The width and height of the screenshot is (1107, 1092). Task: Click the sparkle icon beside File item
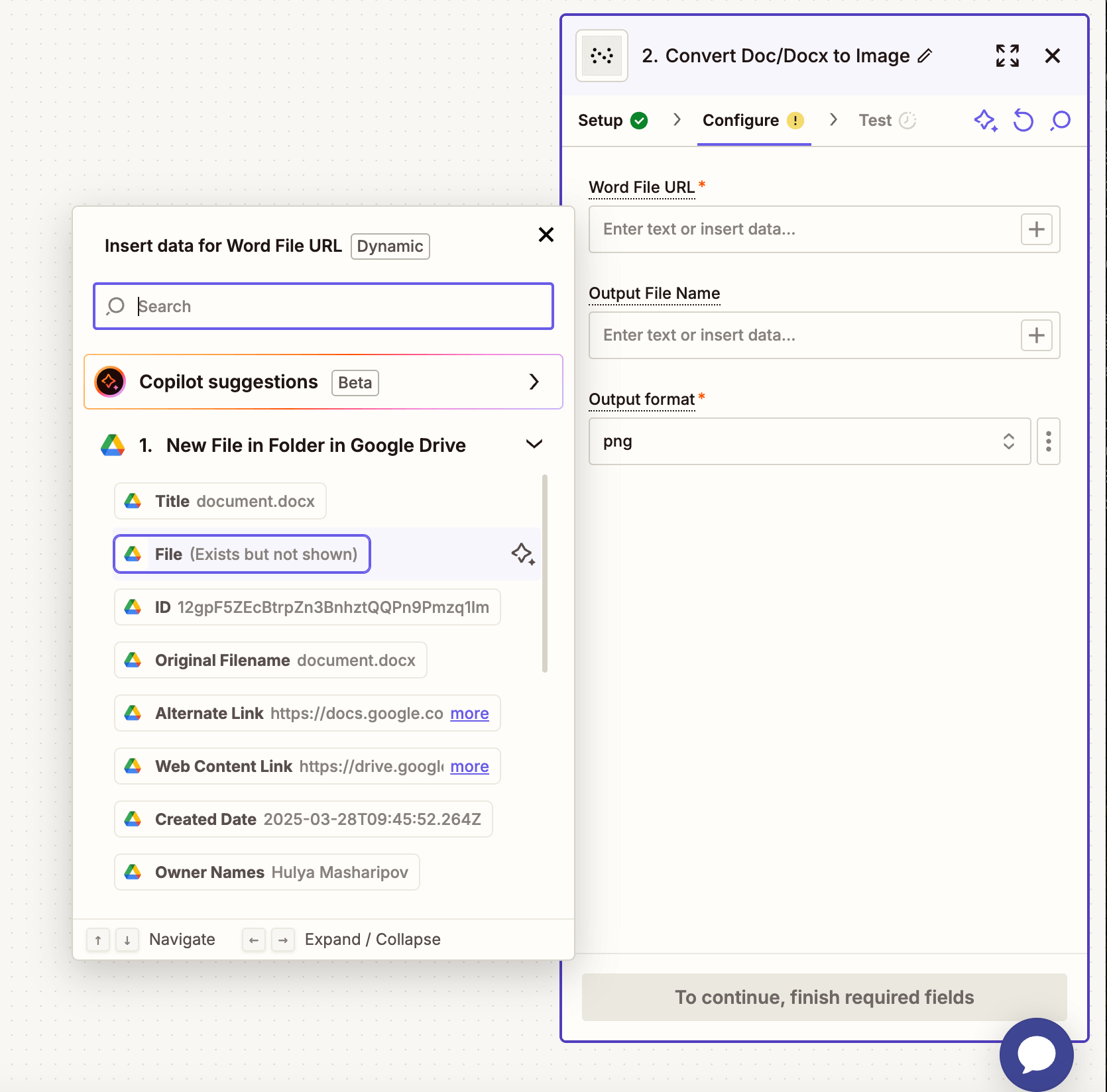(x=522, y=554)
